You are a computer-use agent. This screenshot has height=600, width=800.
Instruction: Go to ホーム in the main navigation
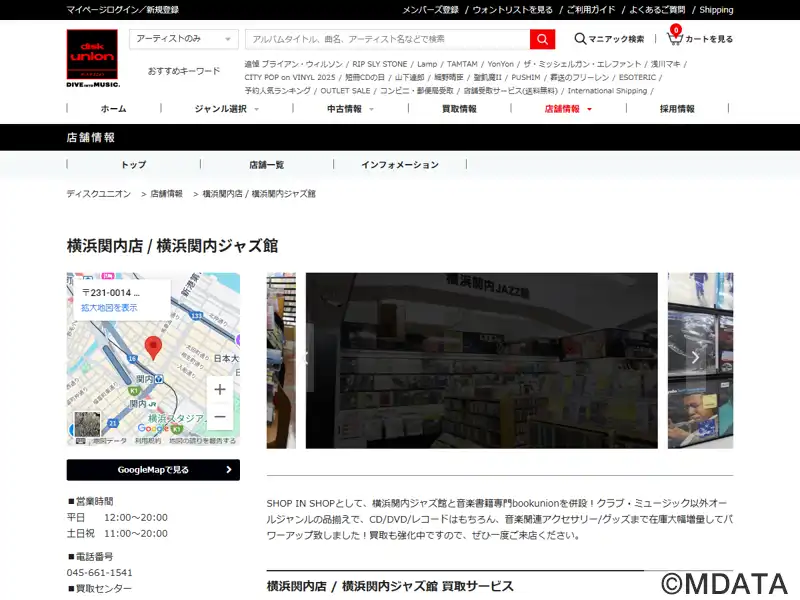113,109
